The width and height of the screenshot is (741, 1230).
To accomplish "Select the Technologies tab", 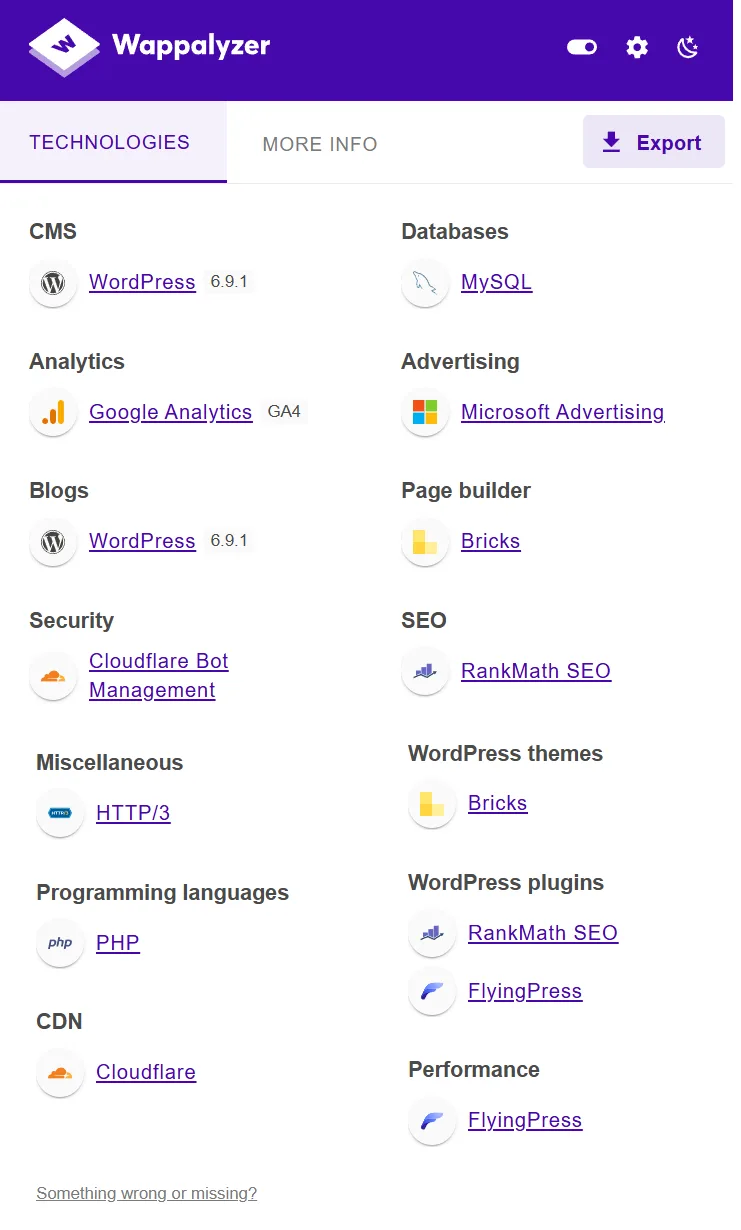I will (x=110, y=142).
